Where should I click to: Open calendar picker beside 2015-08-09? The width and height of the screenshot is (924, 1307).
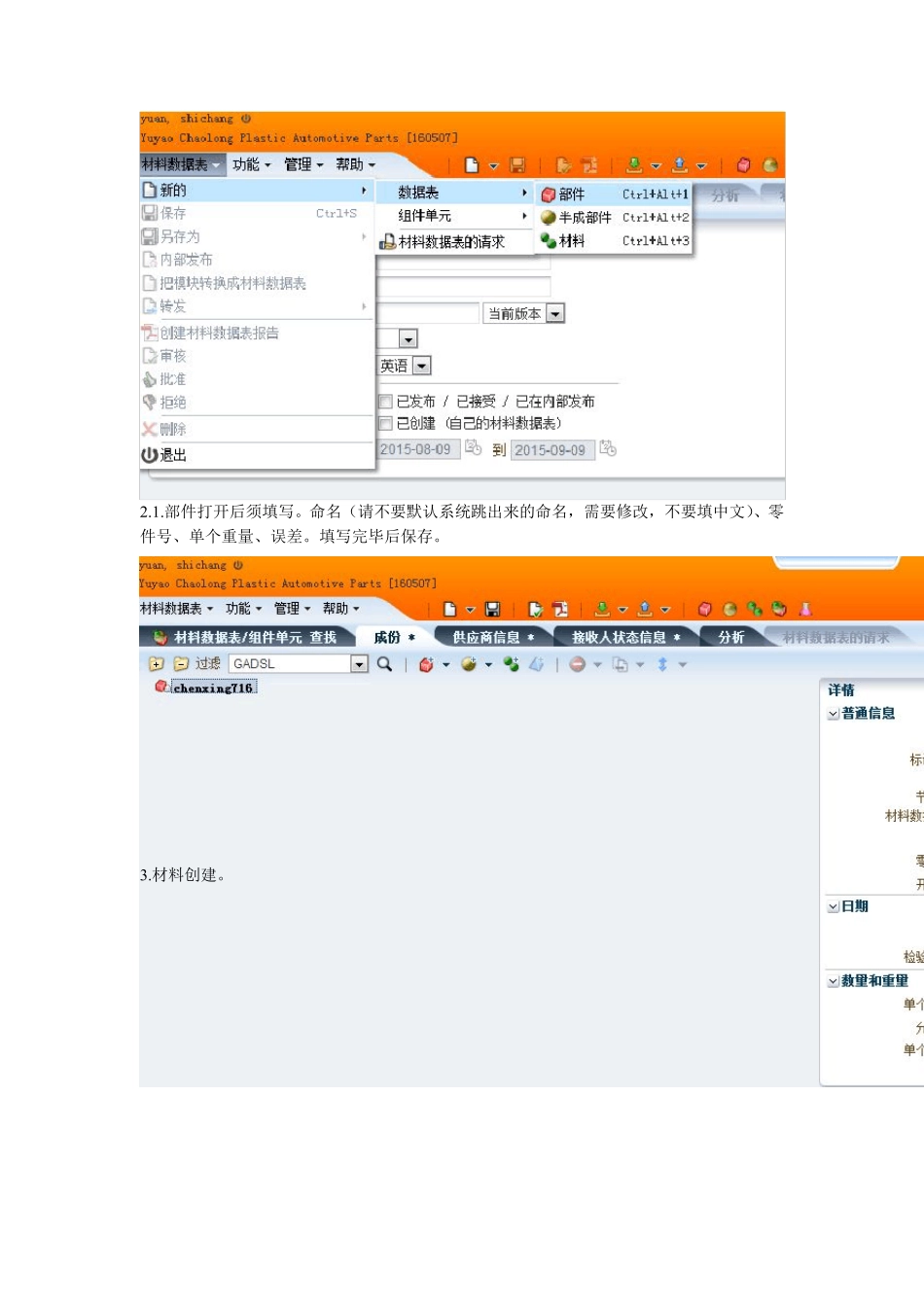pyautogui.click(x=473, y=447)
